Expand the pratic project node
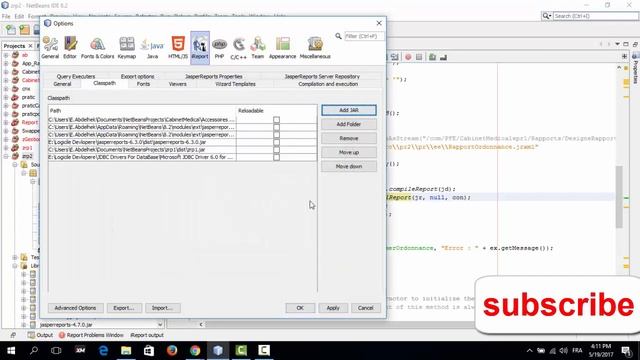Screen dimensions: 640x360 (6, 97)
